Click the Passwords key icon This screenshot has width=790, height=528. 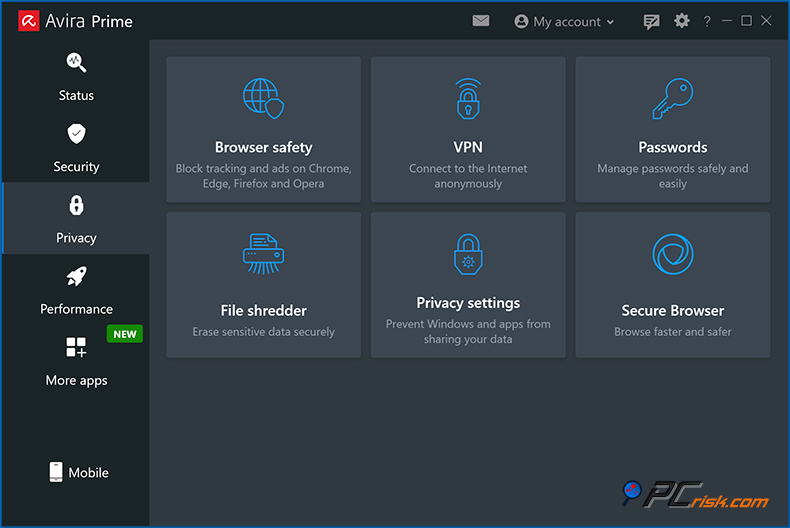coord(673,100)
